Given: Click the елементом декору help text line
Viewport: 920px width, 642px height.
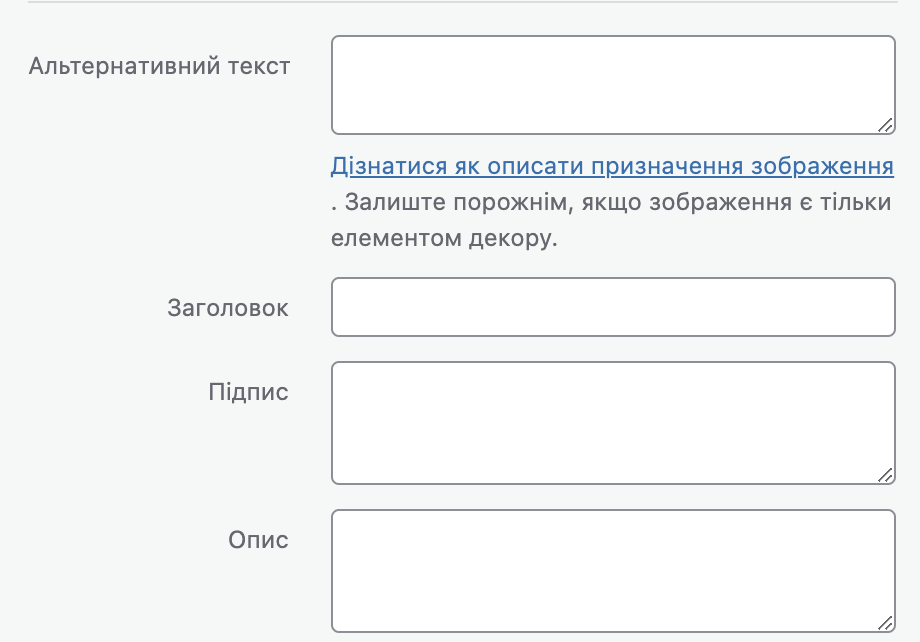Looking at the screenshot, I should click(442, 240).
